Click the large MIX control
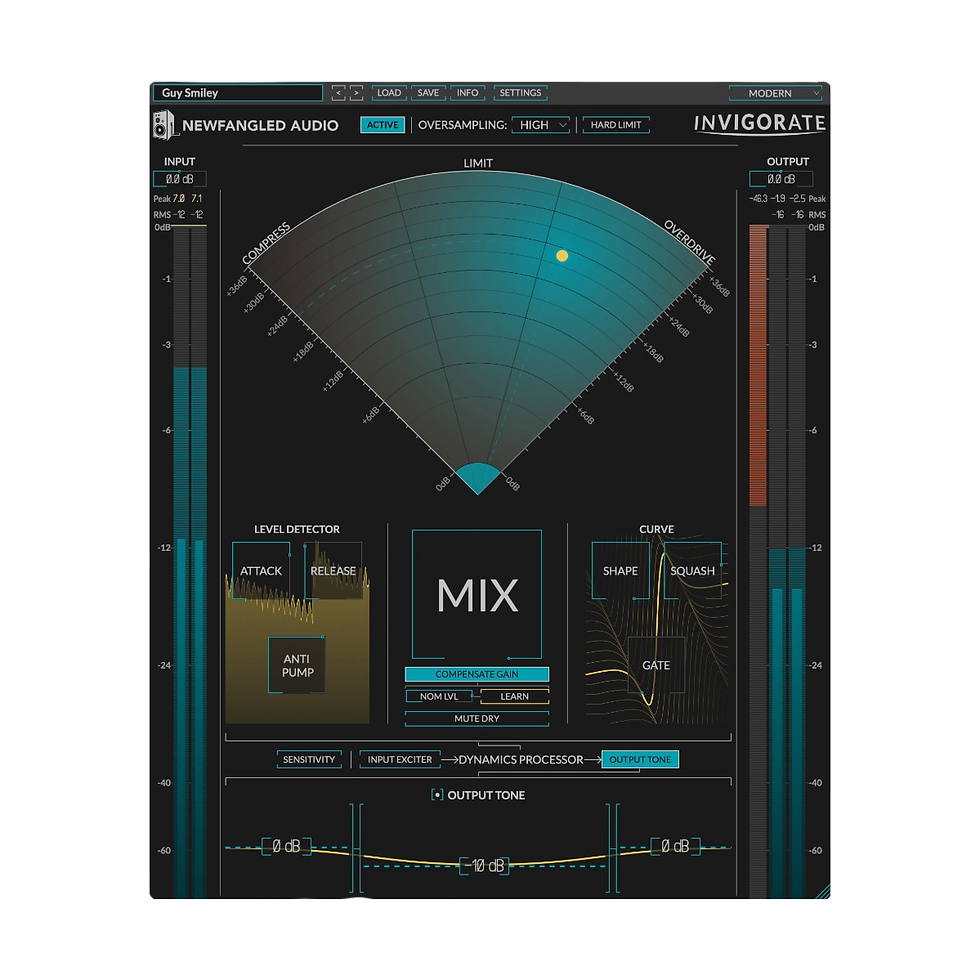This screenshot has width=980, height=980. coord(477,594)
